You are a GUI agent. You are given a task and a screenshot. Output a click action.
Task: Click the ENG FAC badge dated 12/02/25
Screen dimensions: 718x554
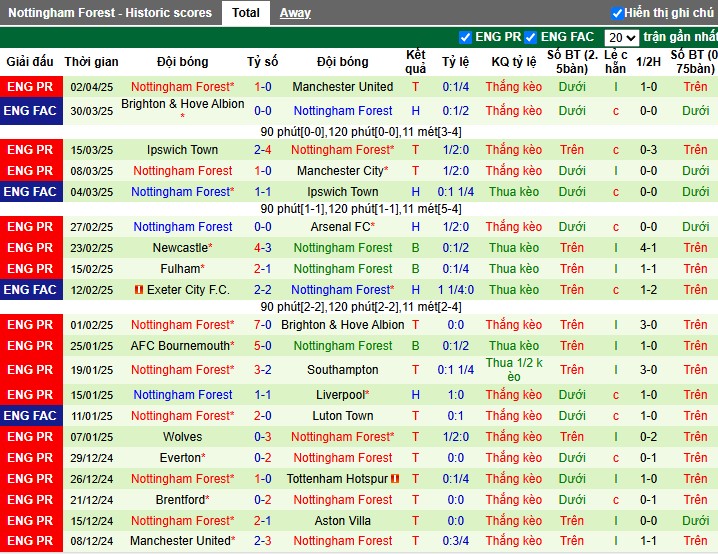pyautogui.click(x=31, y=290)
